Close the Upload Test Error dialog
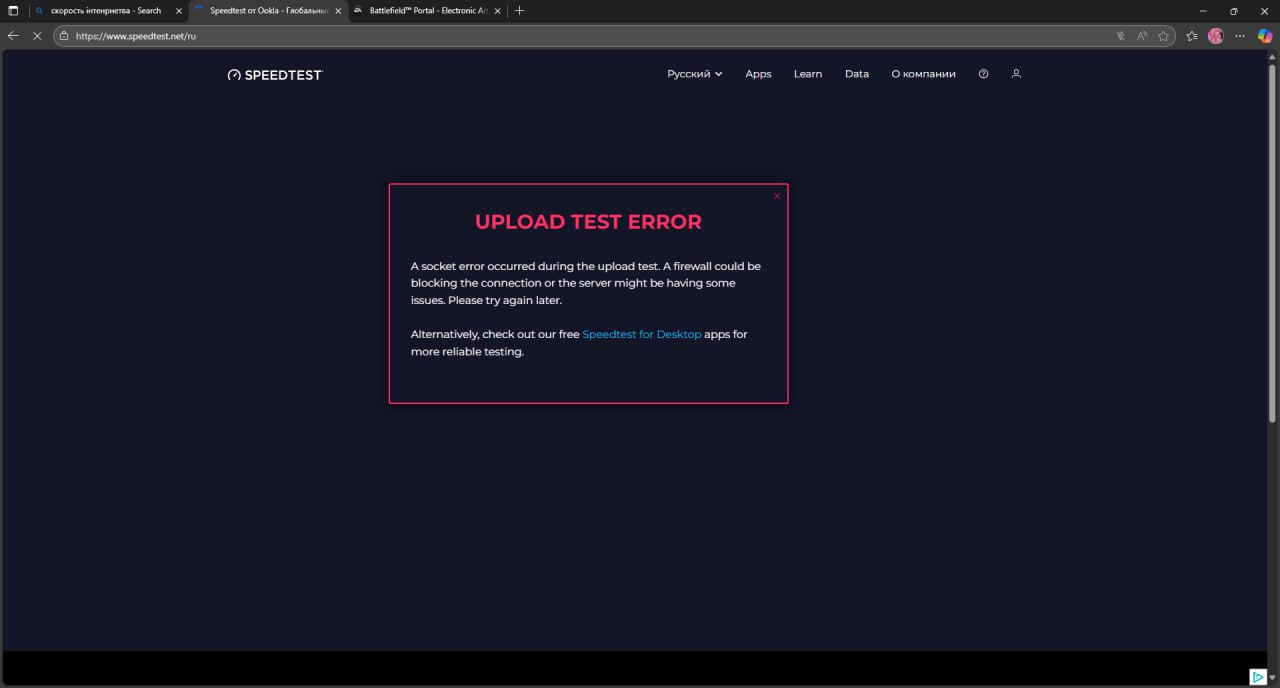The width and height of the screenshot is (1280, 688). pyautogui.click(x=777, y=196)
